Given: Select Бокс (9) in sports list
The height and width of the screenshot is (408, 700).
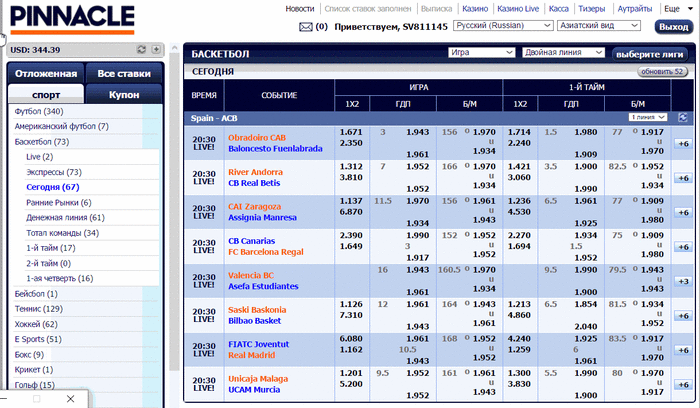Looking at the screenshot, I should click(29, 354).
